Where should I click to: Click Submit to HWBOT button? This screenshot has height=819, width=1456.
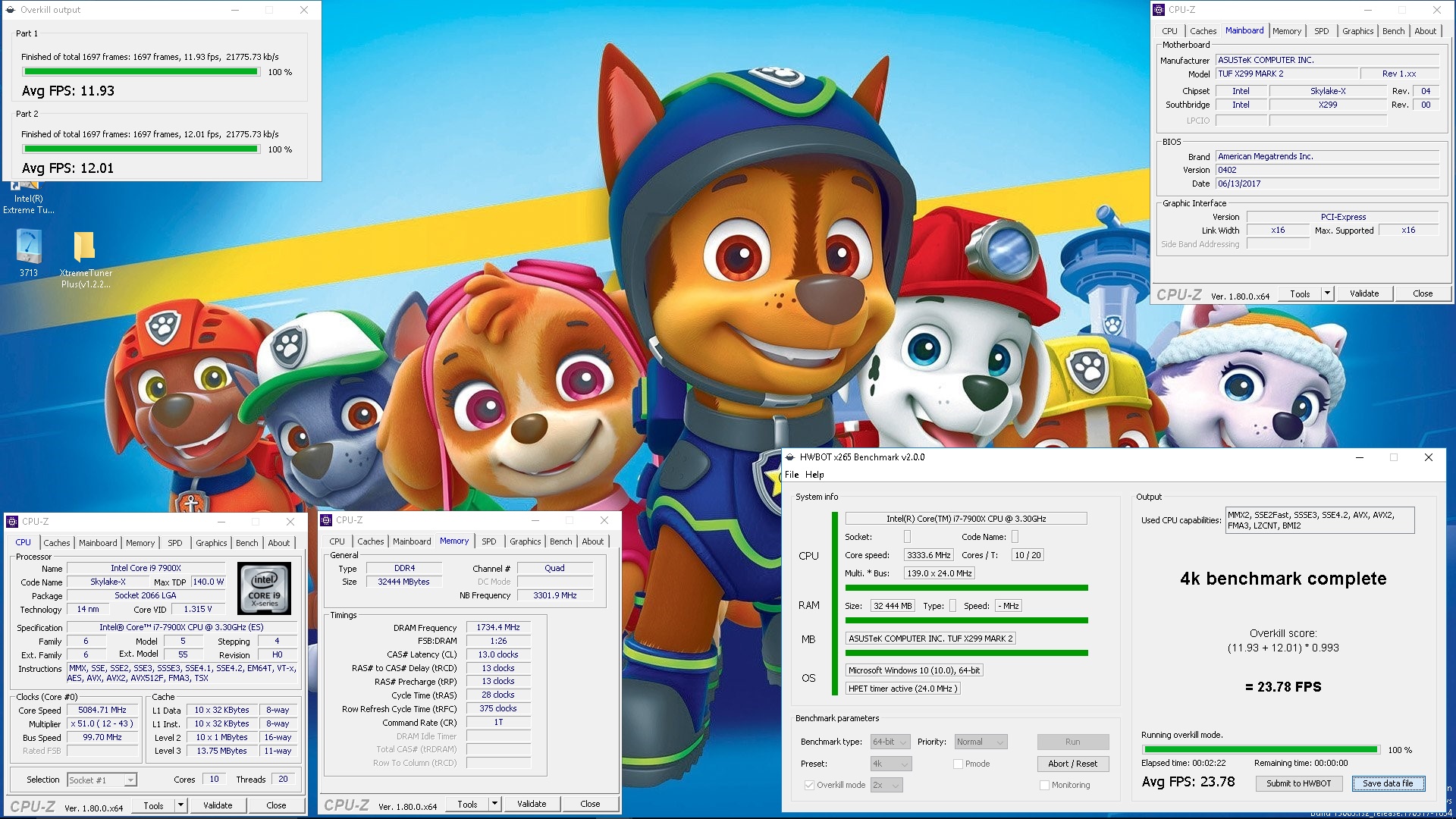[x=1298, y=783]
